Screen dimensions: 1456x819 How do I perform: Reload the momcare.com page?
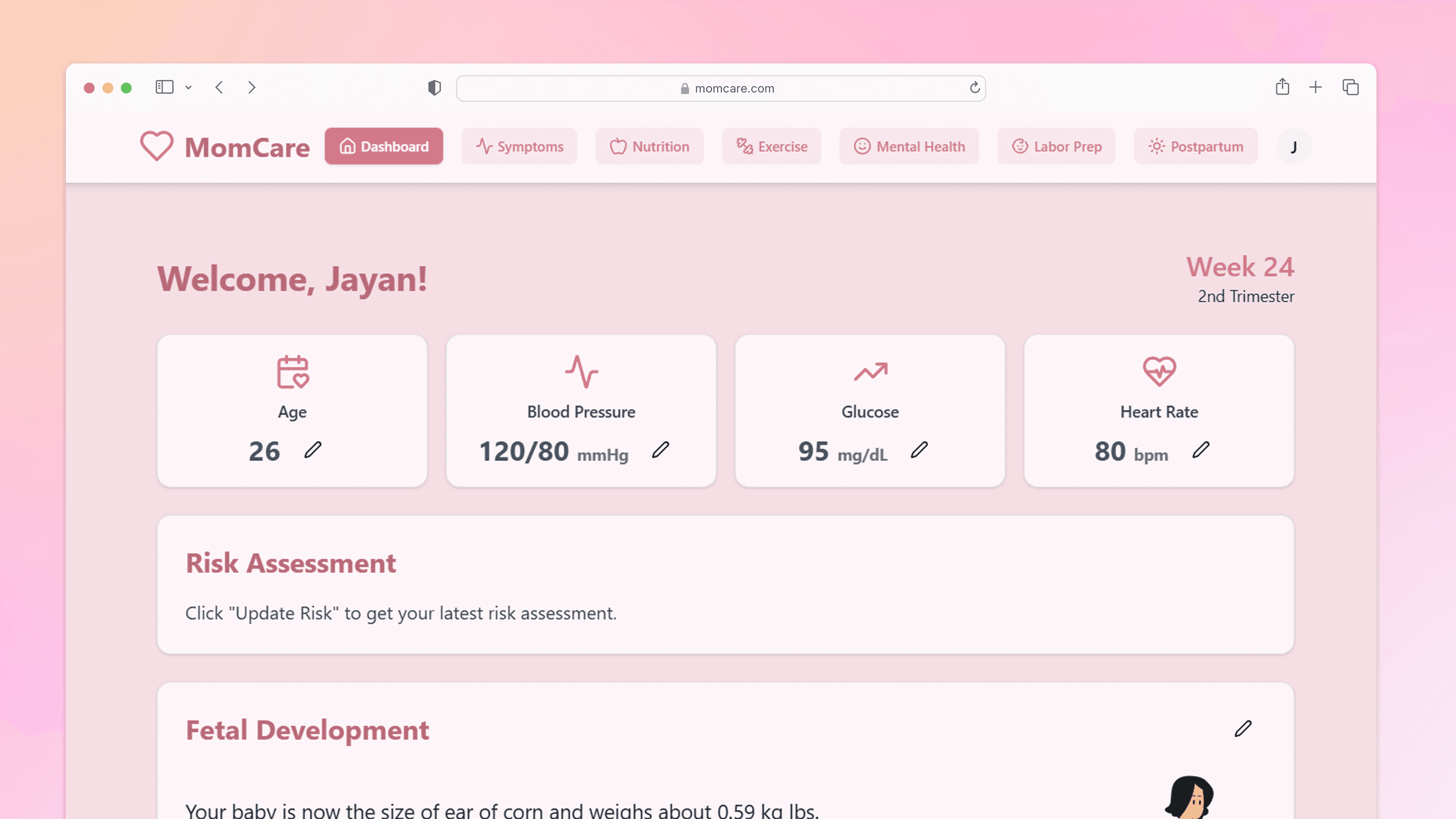click(x=974, y=88)
